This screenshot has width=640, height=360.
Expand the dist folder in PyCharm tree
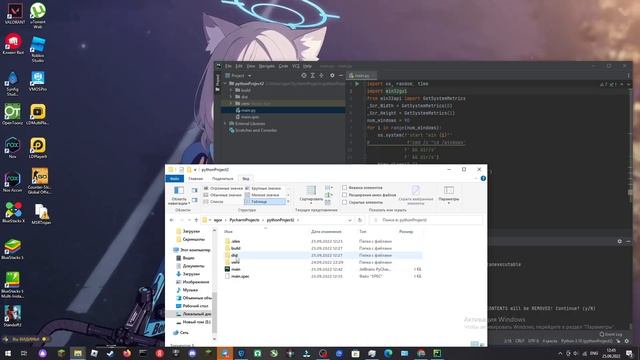231,97
